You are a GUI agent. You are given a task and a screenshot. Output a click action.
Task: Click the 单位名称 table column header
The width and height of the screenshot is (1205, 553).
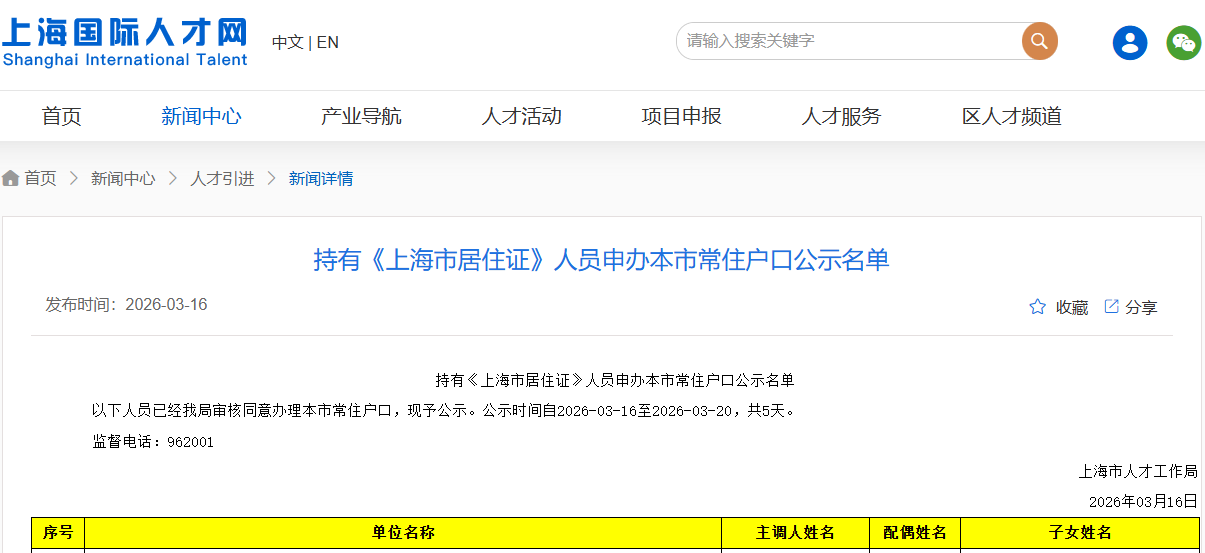pyautogui.click(x=403, y=533)
